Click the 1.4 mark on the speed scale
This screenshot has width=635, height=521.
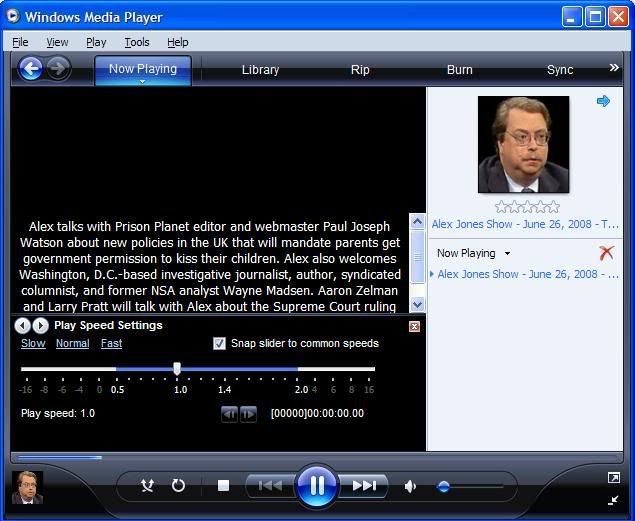[224, 390]
